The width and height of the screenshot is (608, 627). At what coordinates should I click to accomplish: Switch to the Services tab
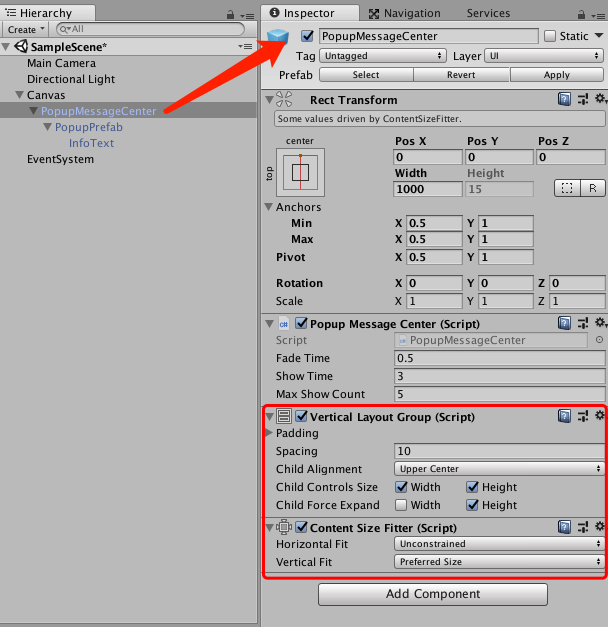[x=488, y=13]
